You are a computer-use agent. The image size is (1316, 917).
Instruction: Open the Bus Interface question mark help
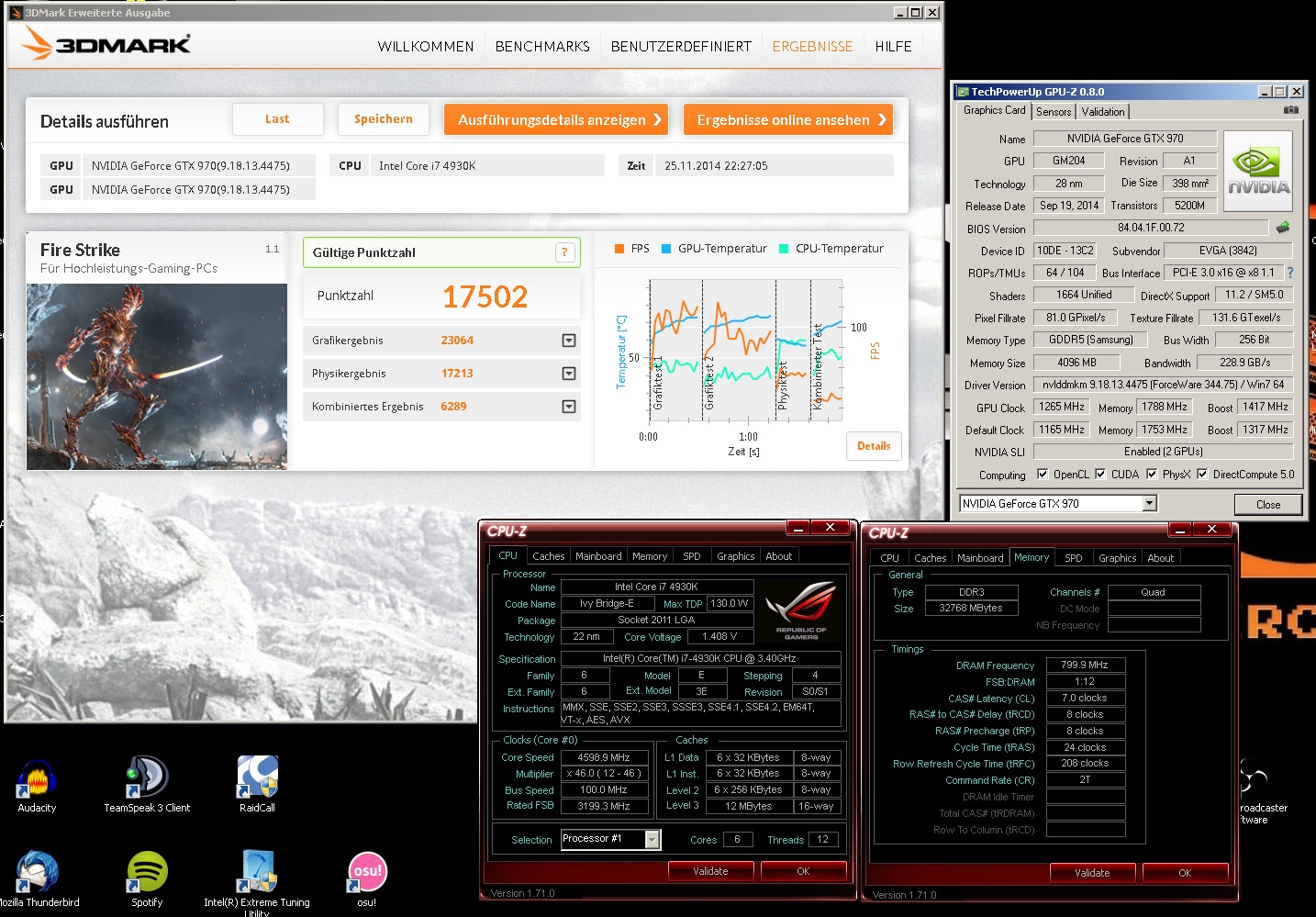[1290, 273]
